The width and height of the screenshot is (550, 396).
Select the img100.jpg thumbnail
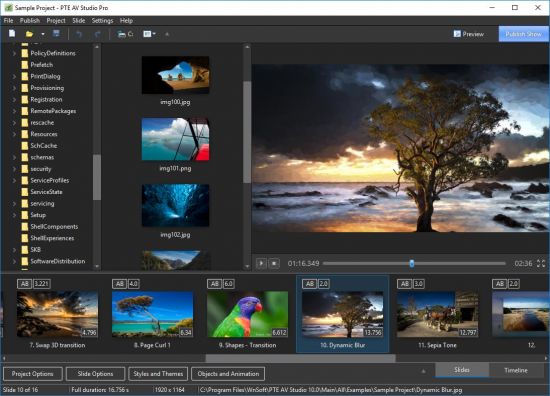[x=175, y=75]
